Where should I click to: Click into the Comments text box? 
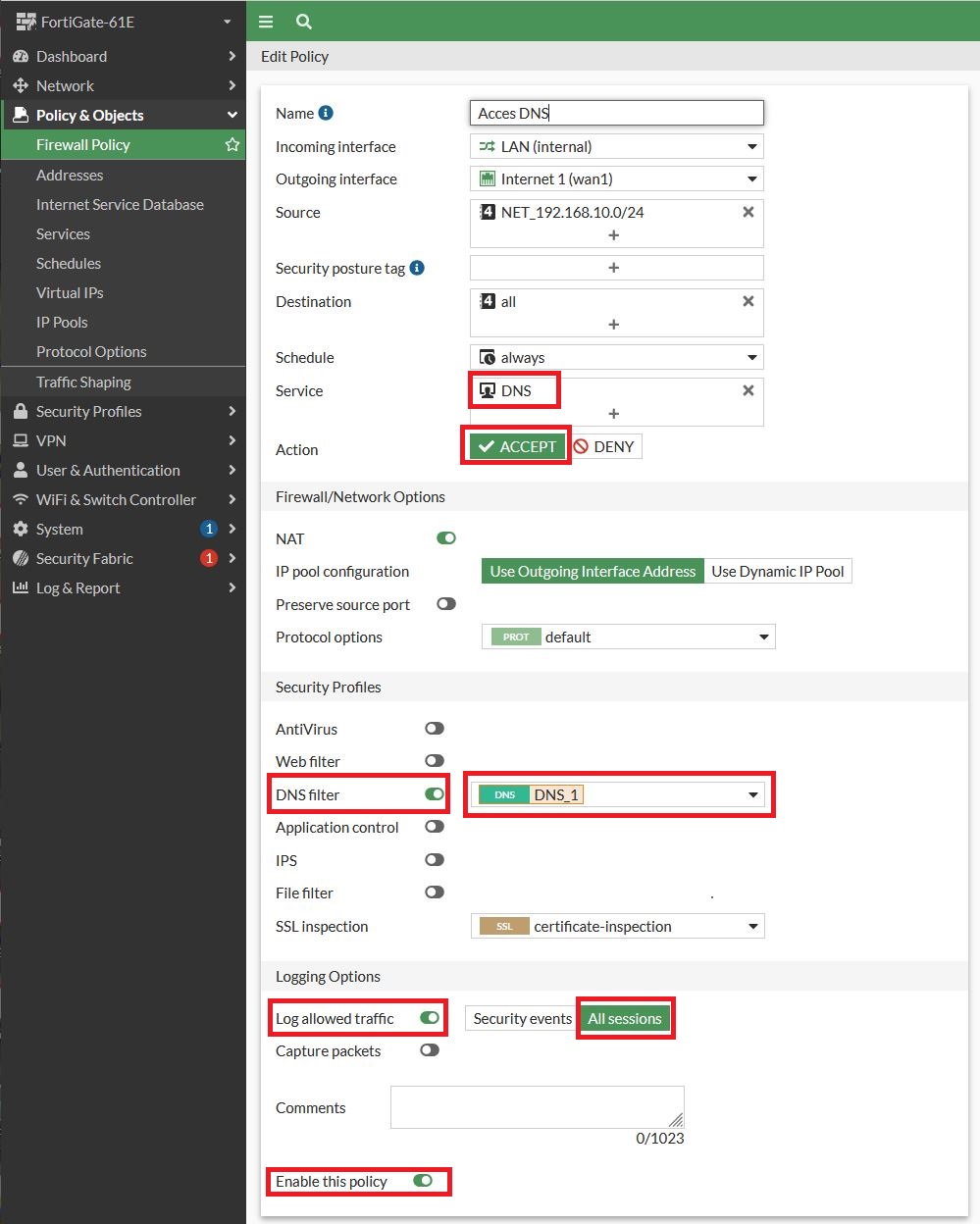pos(538,1107)
